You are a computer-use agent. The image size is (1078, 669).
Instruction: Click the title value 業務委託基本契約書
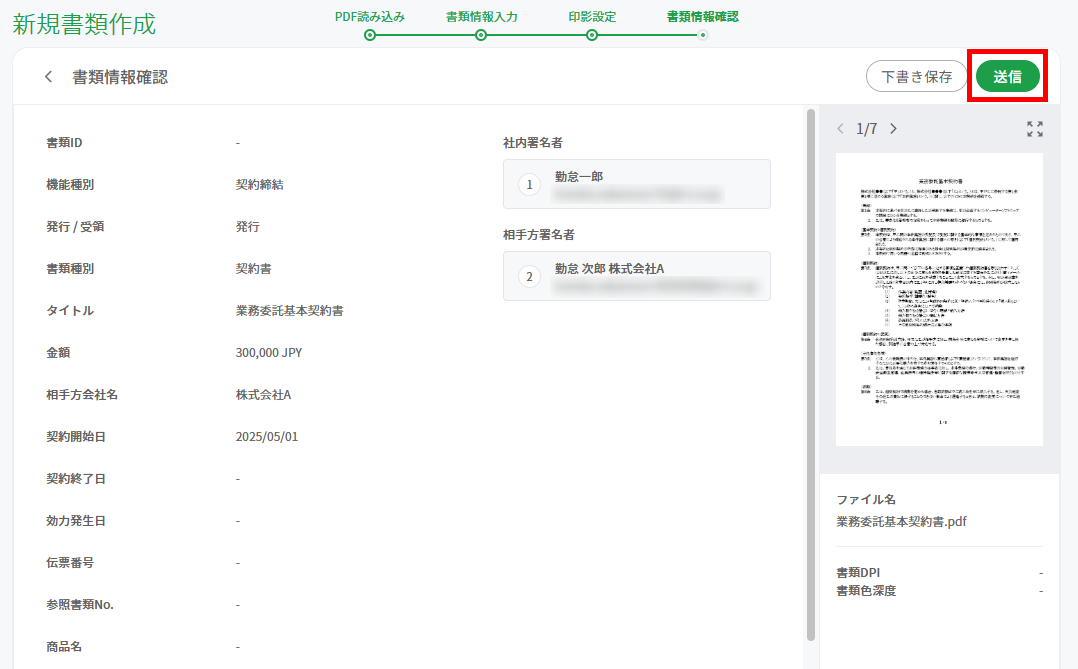[x=289, y=311]
